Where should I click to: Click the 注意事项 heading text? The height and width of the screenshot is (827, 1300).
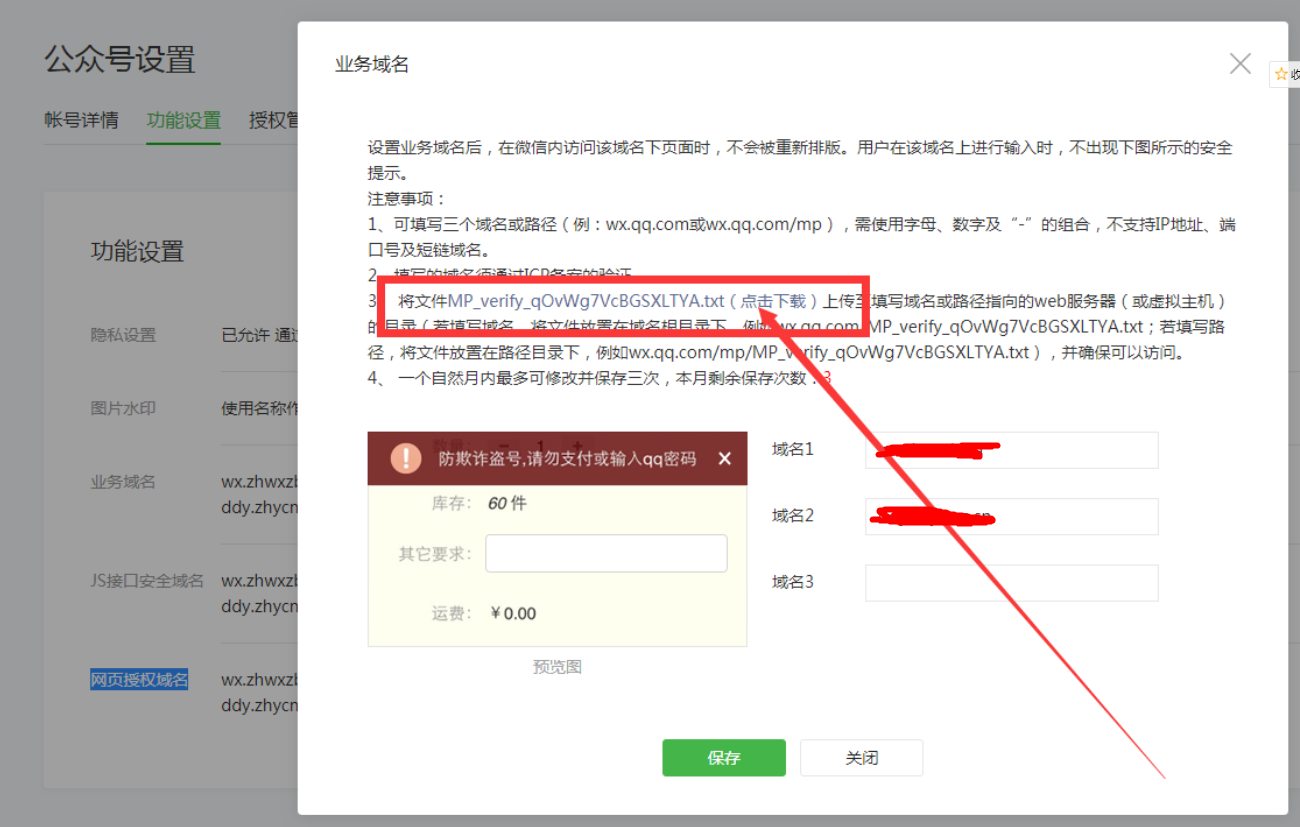[407, 199]
